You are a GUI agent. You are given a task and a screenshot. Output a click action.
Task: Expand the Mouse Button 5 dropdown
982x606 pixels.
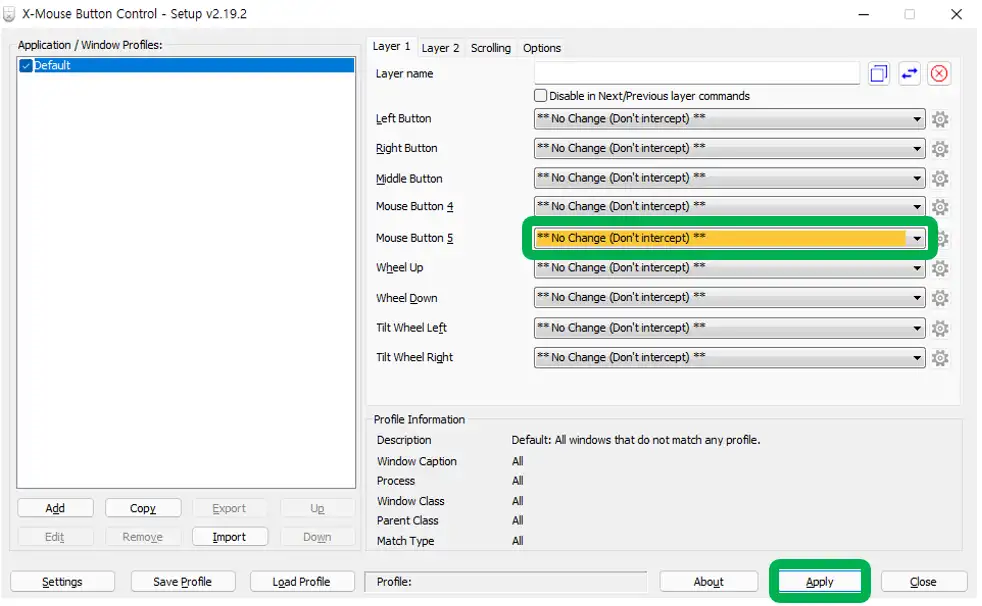(x=916, y=239)
